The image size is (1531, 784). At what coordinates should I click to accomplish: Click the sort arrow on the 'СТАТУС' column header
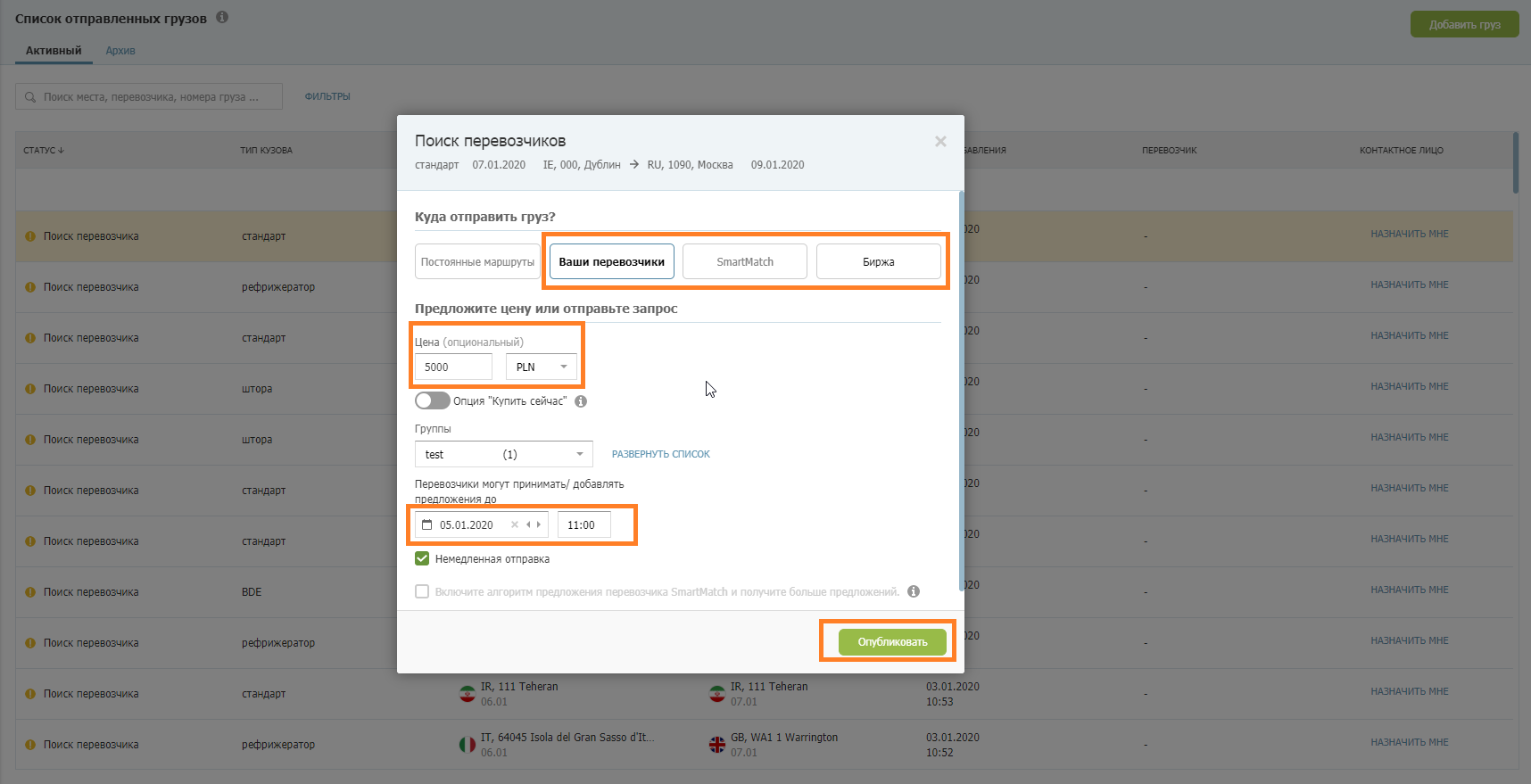click(61, 151)
